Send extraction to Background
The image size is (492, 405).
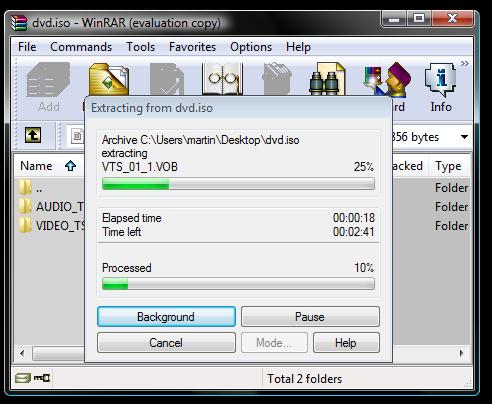click(166, 317)
